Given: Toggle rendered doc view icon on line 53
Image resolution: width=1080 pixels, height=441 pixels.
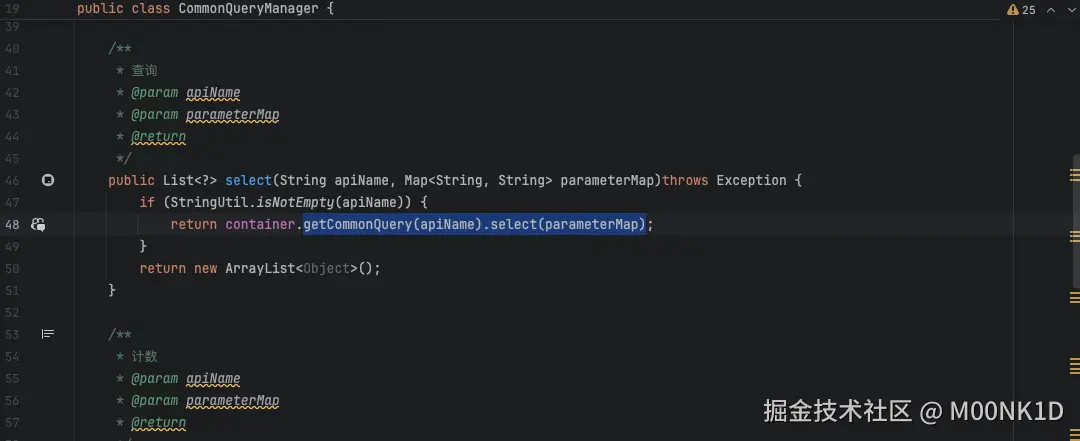Looking at the screenshot, I should (48, 334).
